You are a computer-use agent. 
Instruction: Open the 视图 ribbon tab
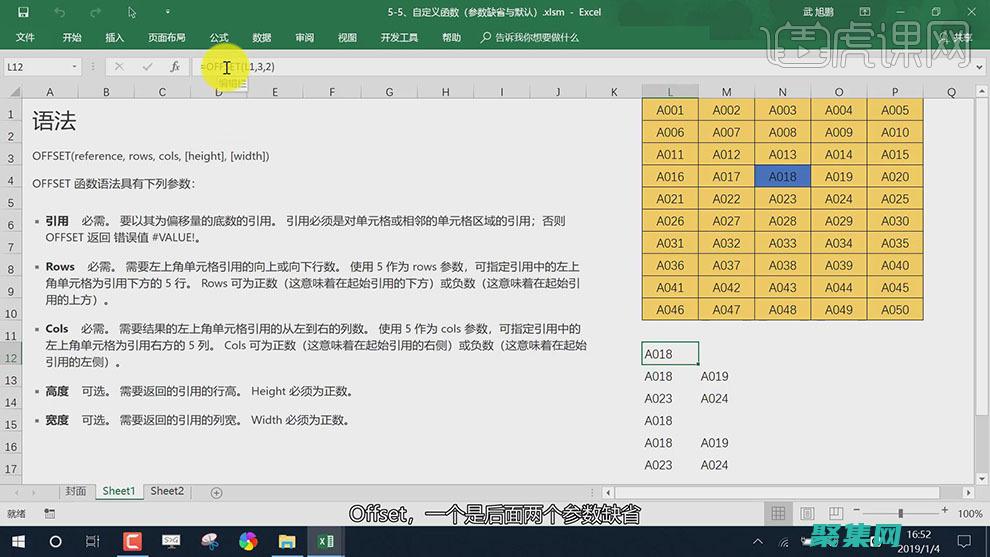347,37
